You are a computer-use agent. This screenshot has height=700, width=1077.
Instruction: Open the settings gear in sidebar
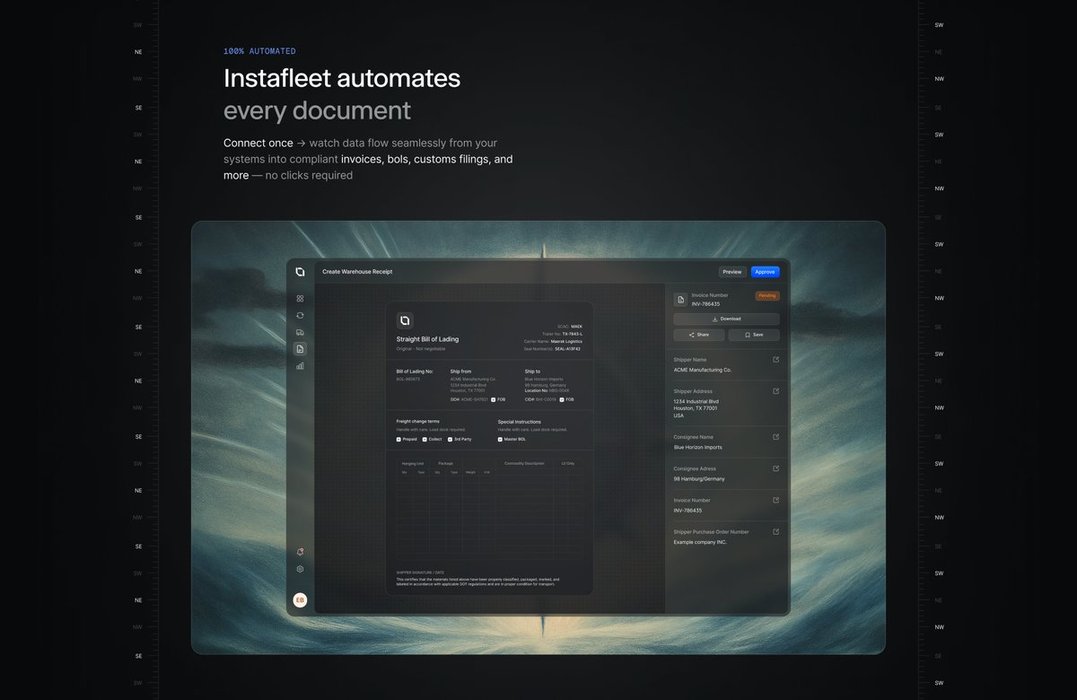coord(300,569)
